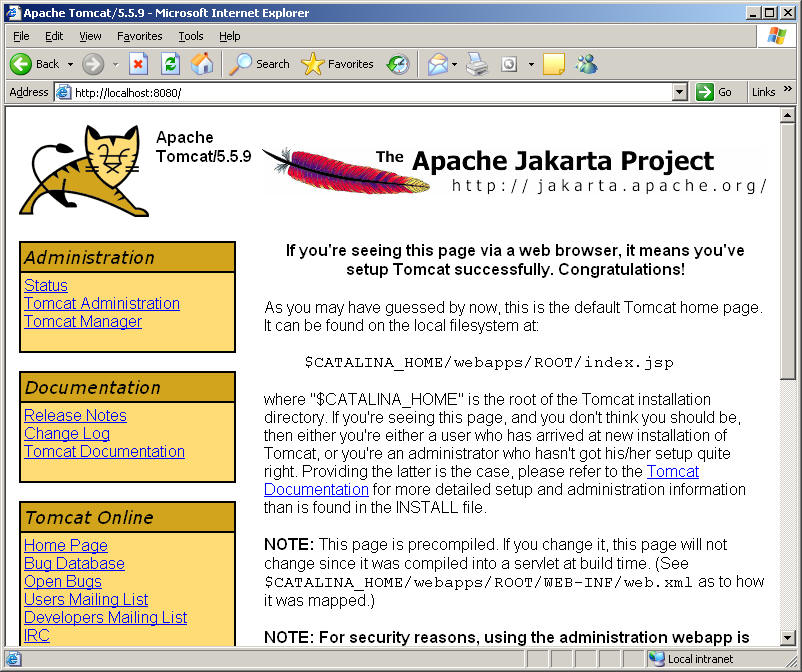The image size is (802, 672).
Task: Open the address bar dropdown list
Action: [x=680, y=93]
